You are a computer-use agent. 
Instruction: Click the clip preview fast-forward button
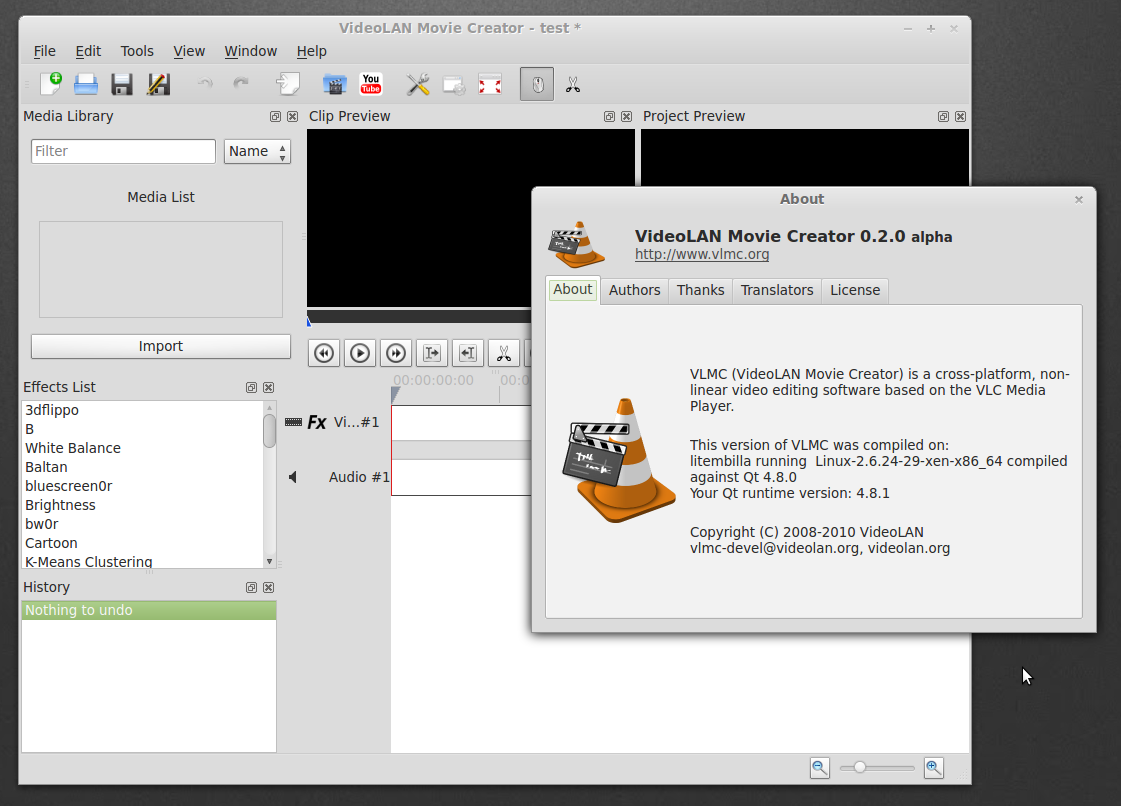tap(396, 353)
